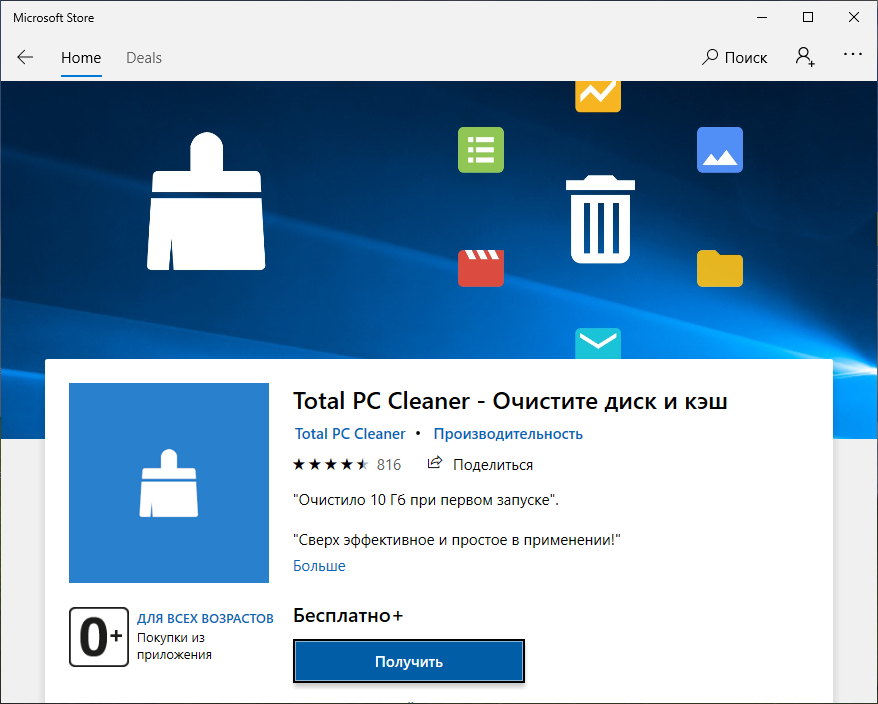Click the Сверх эффективное review quote
This screenshot has height=704, width=878.
tap(457, 540)
